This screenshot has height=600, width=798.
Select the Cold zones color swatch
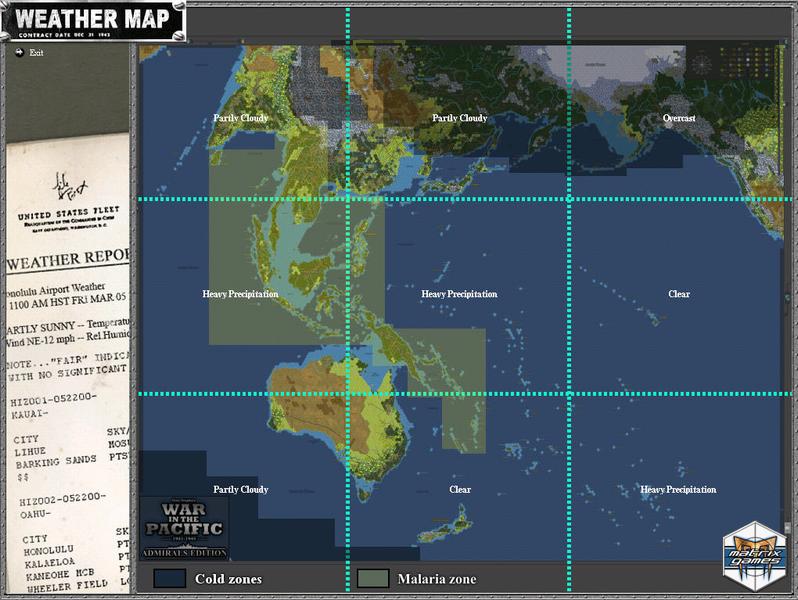(169, 578)
